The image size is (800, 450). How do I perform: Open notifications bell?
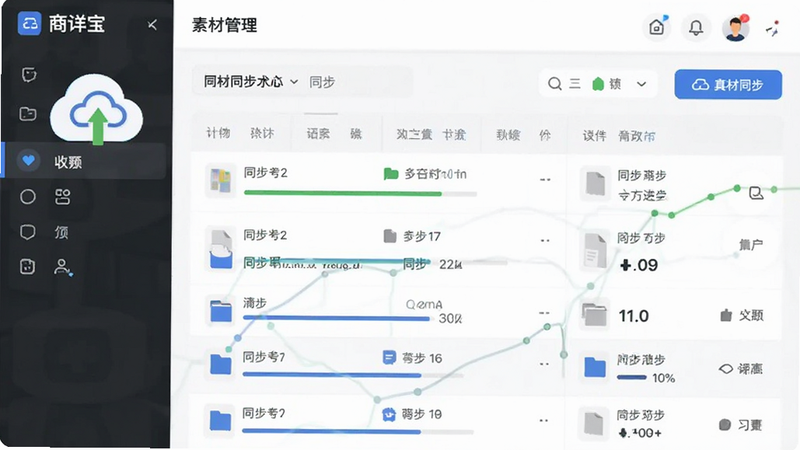[x=696, y=28]
